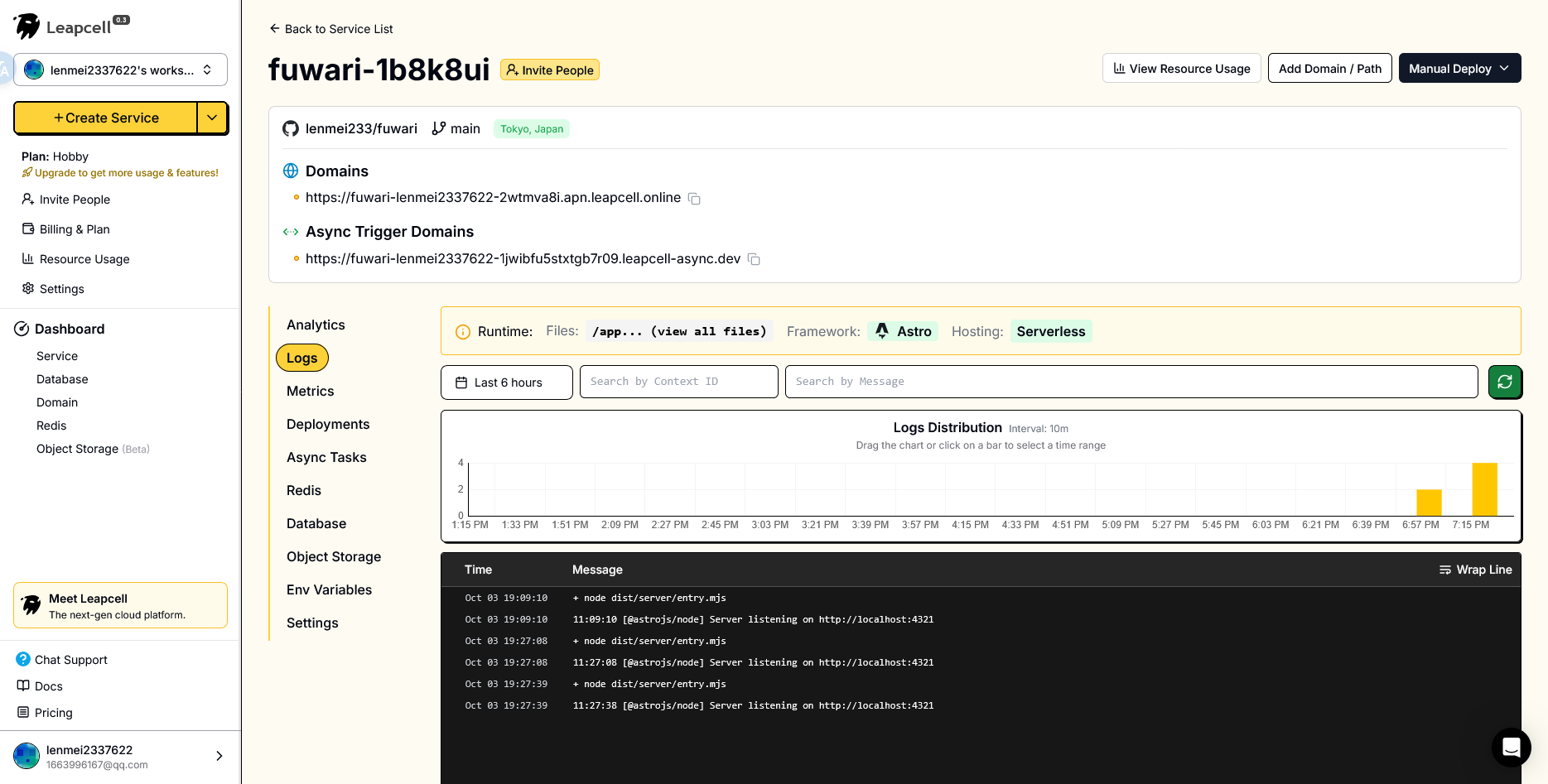1548x784 pixels.
Task: Switch to the Deployments tab
Action: (328, 424)
